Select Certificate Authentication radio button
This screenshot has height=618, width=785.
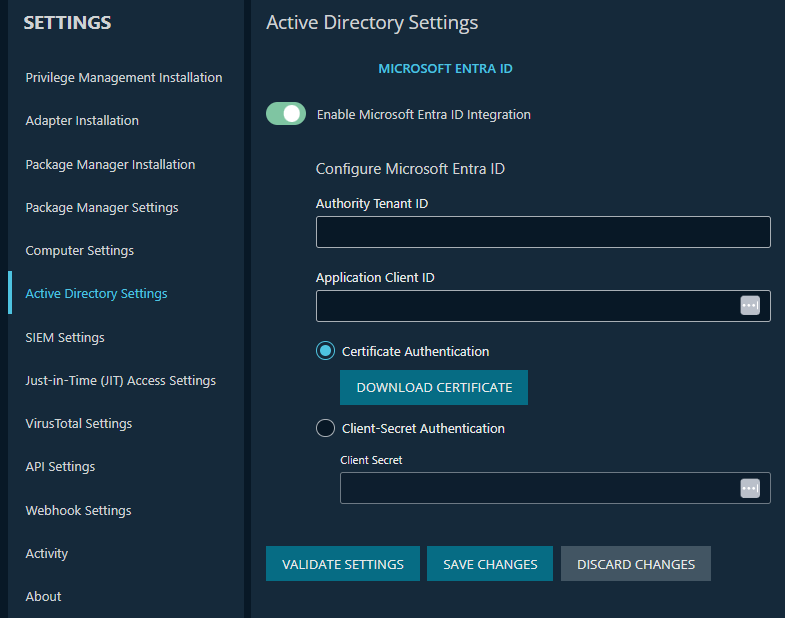click(x=325, y=351)
